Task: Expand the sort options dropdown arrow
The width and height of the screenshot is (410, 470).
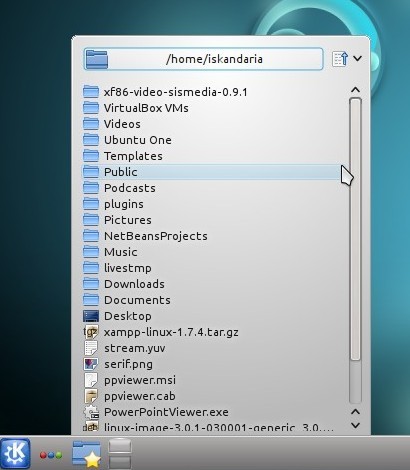Action: [357, 59]
